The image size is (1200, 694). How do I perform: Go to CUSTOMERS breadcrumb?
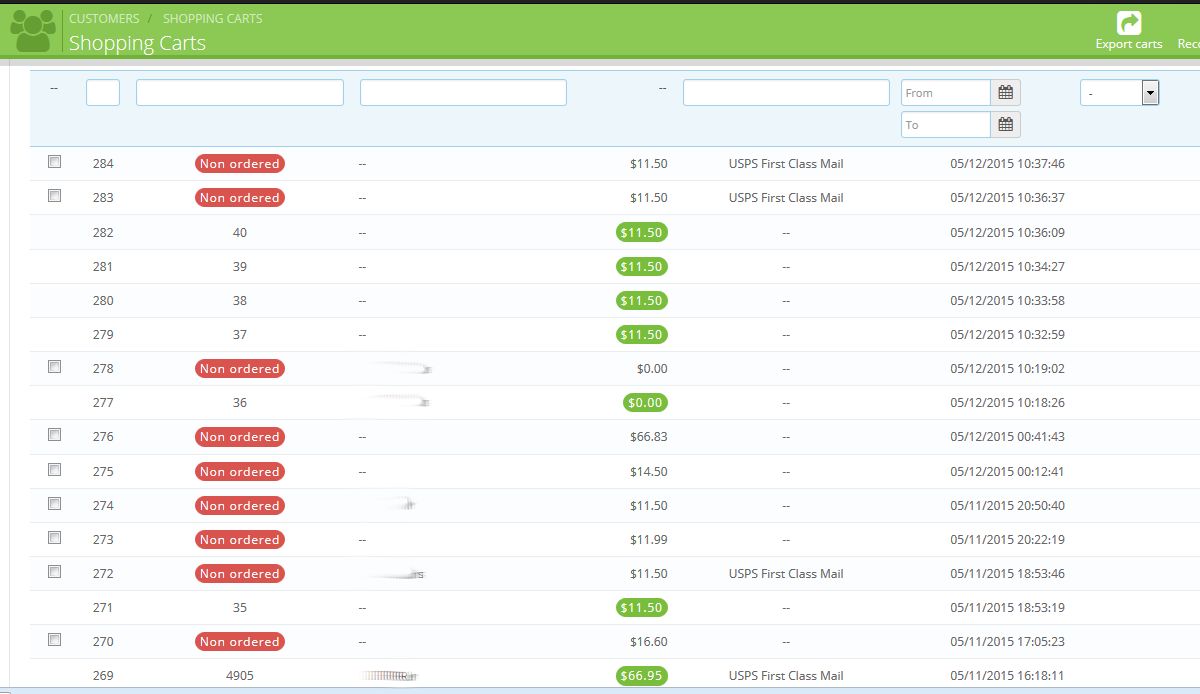(x=104, y=18)
